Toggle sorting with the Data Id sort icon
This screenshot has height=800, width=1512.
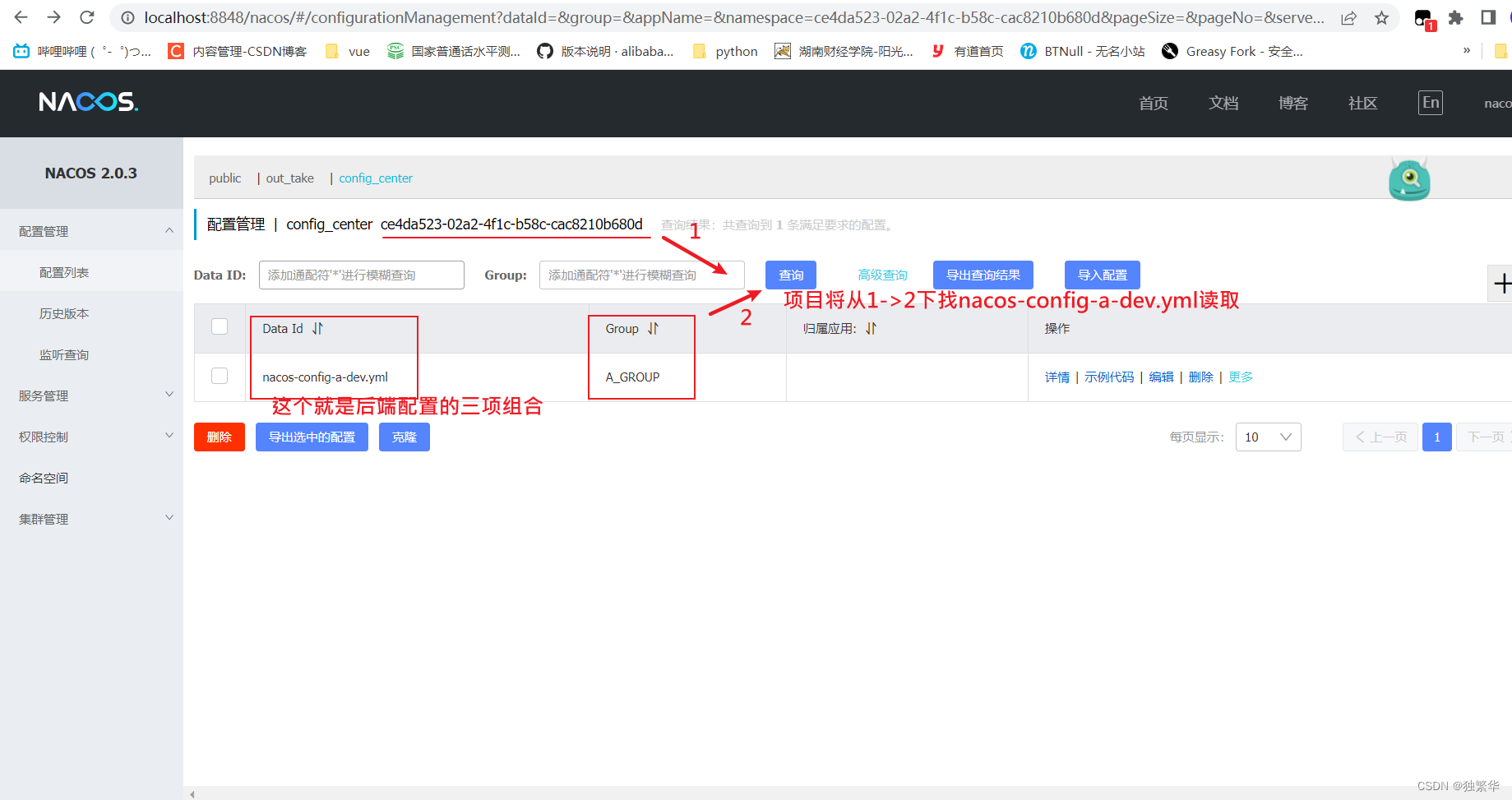[x=318, y=328]
